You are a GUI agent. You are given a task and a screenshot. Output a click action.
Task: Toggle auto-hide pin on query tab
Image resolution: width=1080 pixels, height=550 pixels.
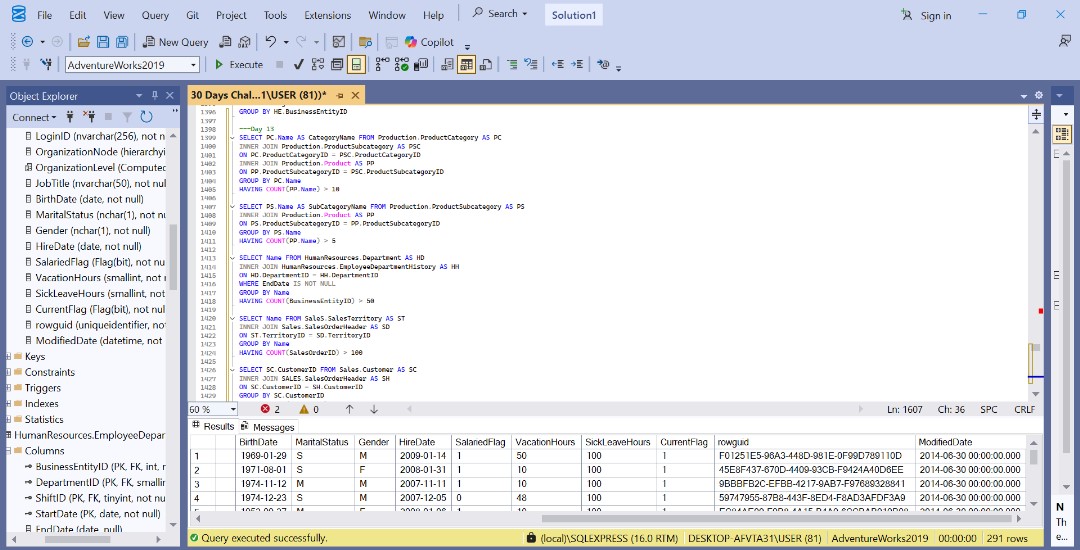[340, 95]
